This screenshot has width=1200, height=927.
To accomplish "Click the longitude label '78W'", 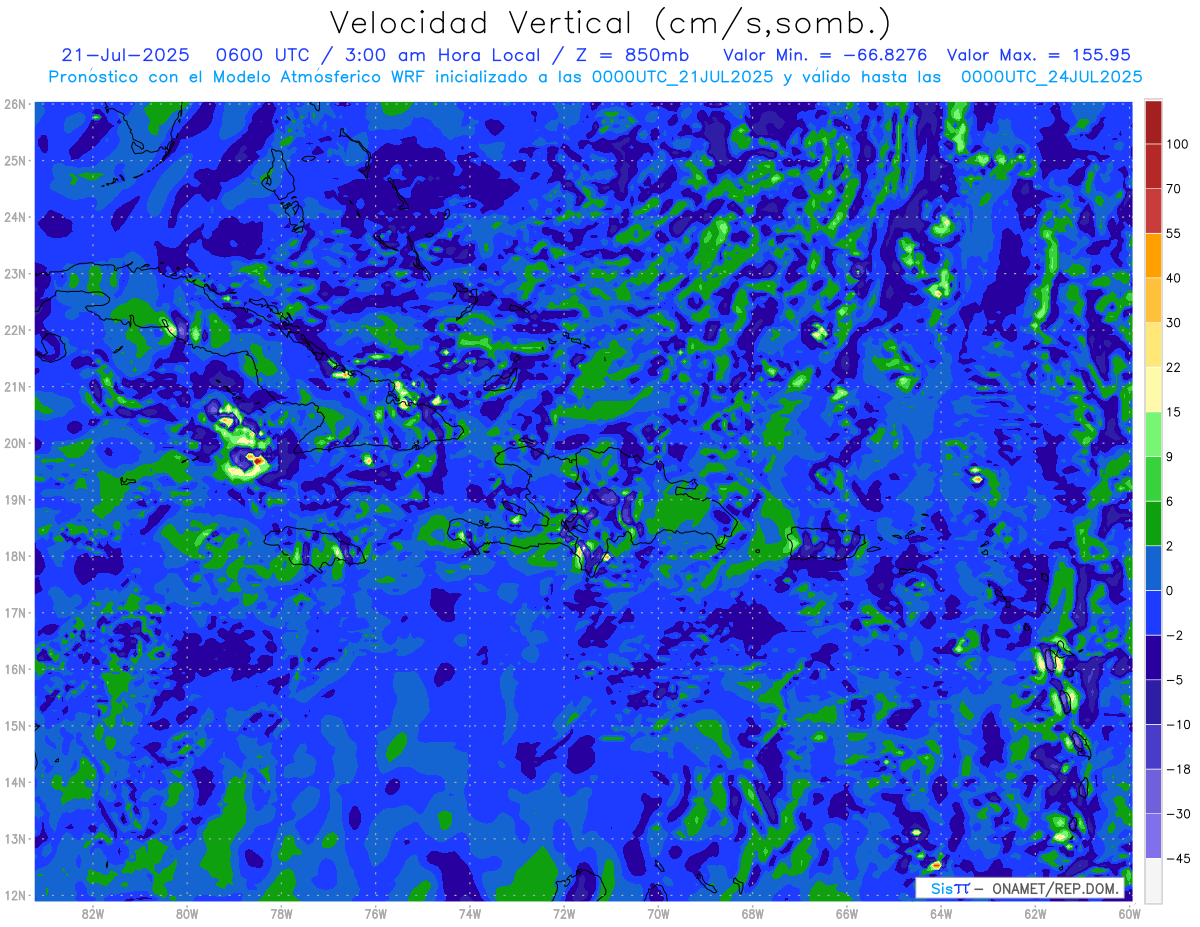I will (281, 913).
